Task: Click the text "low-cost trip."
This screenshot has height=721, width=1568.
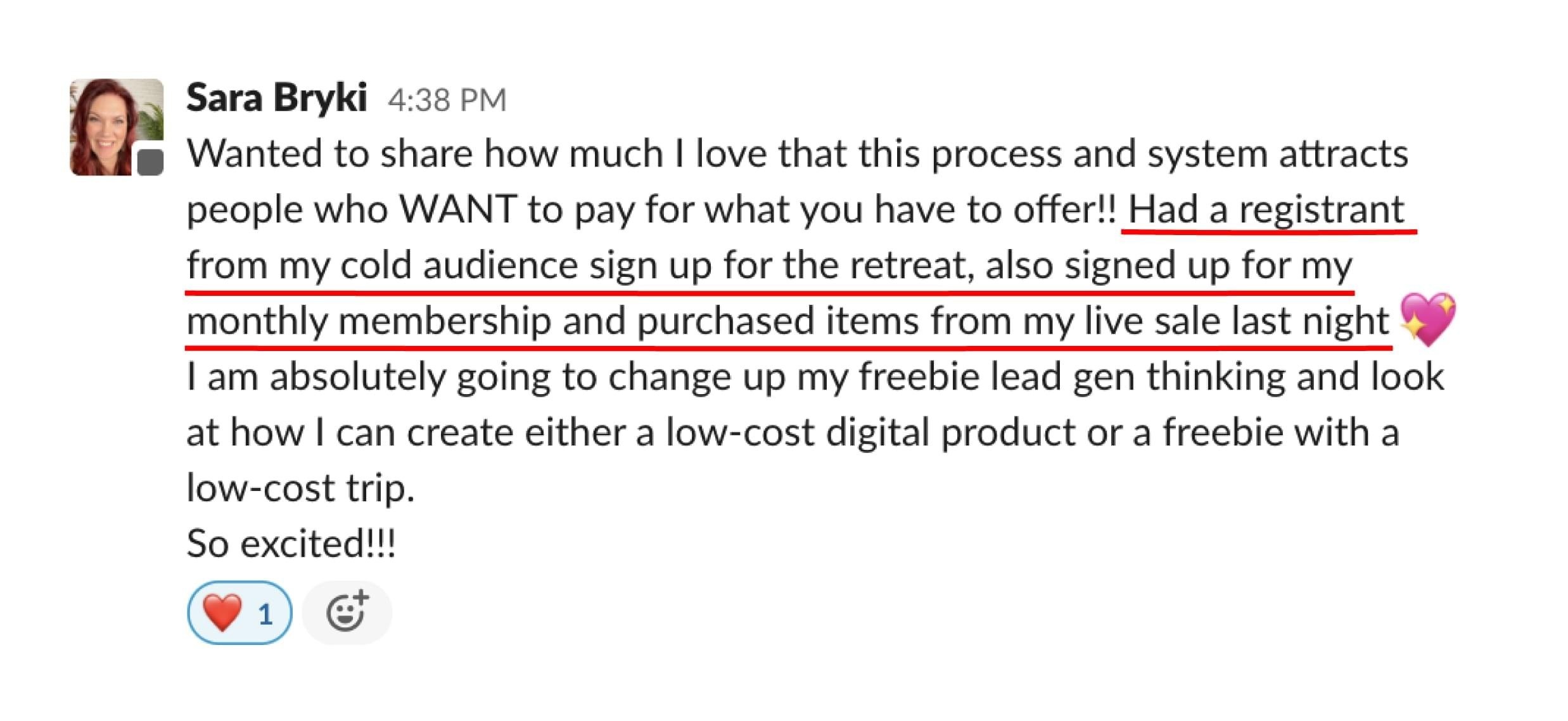Action: 300,488
